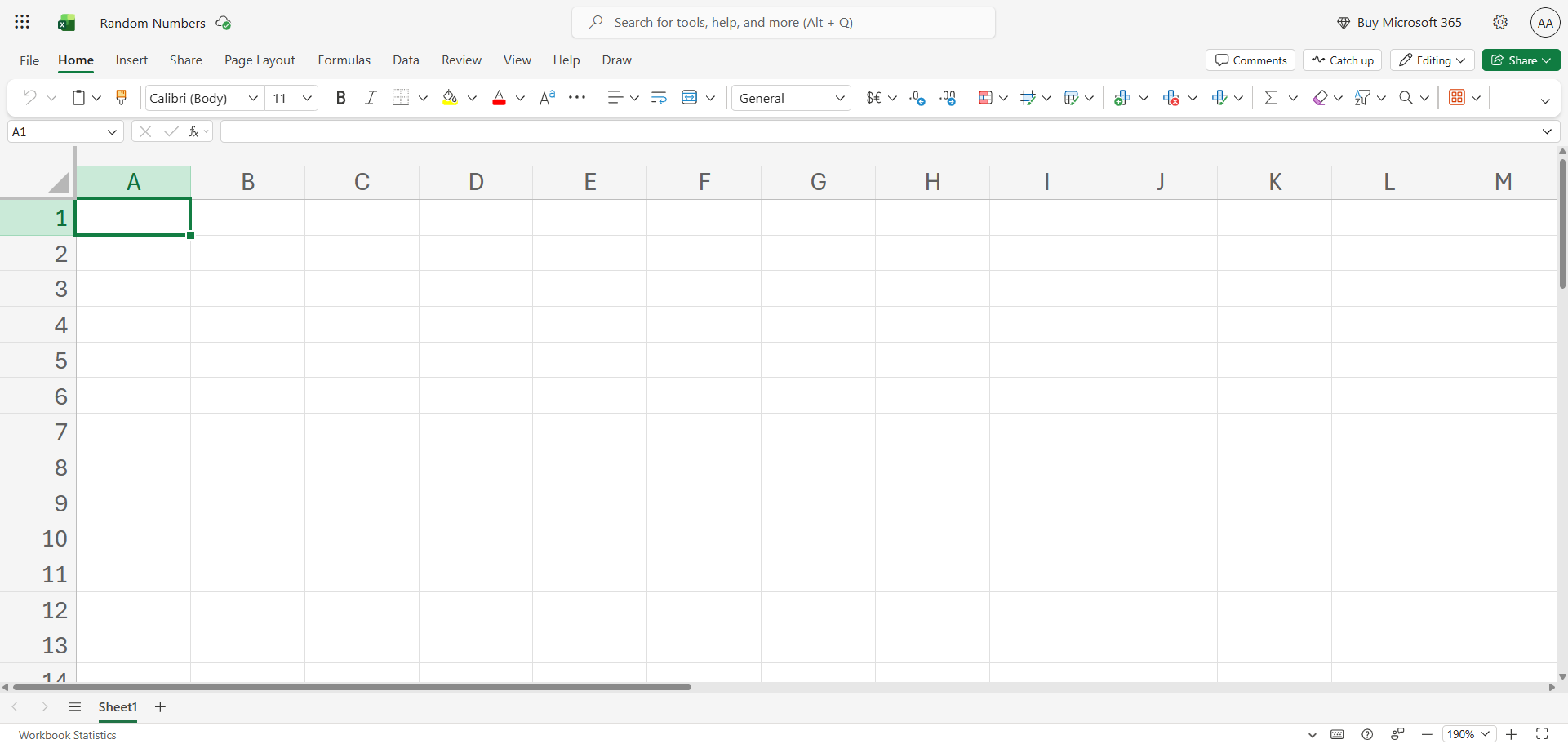Open the zoom level 190% dropdown
1568x744 pixels.
[1468, 734]
